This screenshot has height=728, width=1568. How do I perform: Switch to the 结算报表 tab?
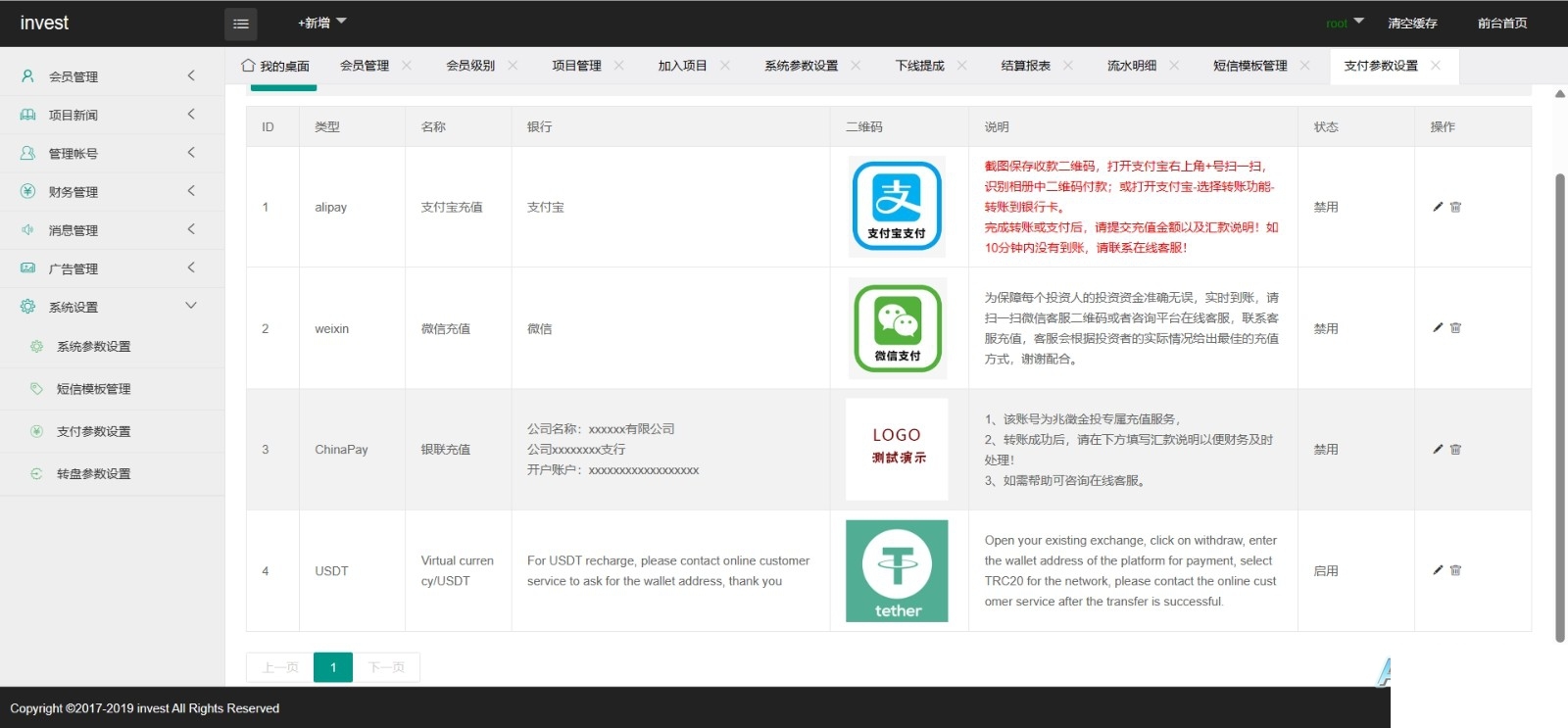[x=1026, y=66]
